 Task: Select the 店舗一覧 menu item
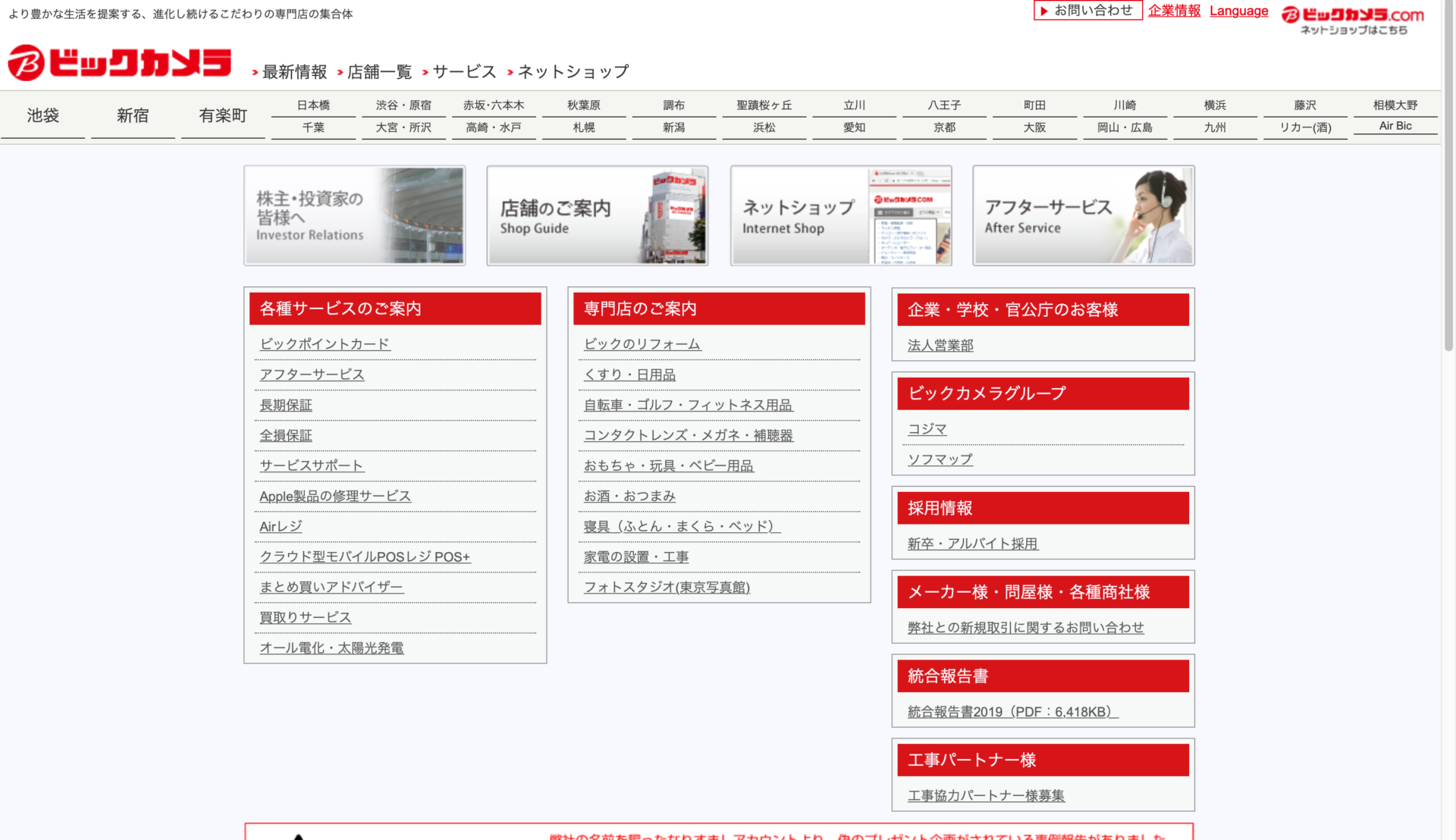tap(378, 72)
